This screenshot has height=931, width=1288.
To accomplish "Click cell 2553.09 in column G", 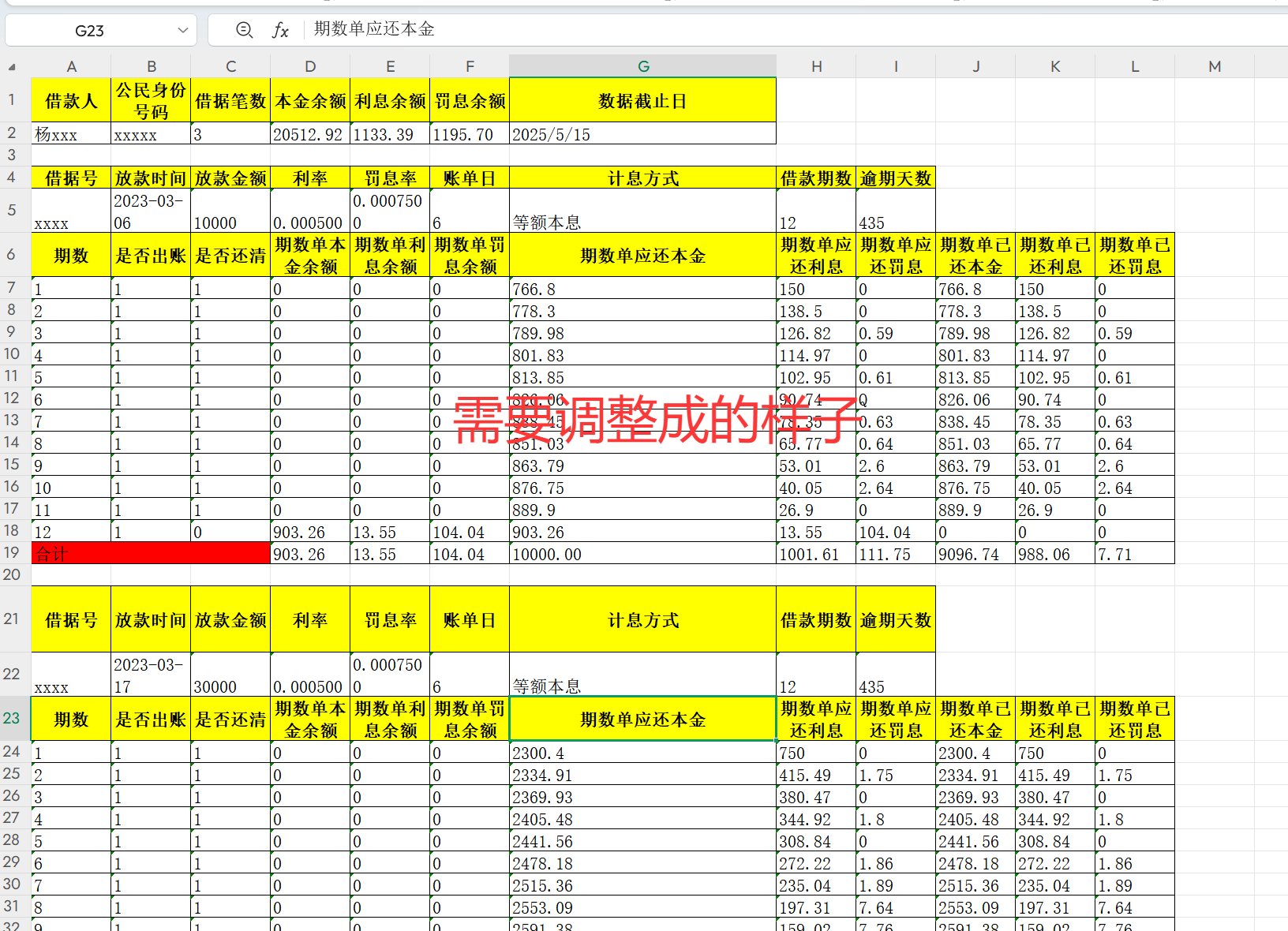I will point(643,907).
